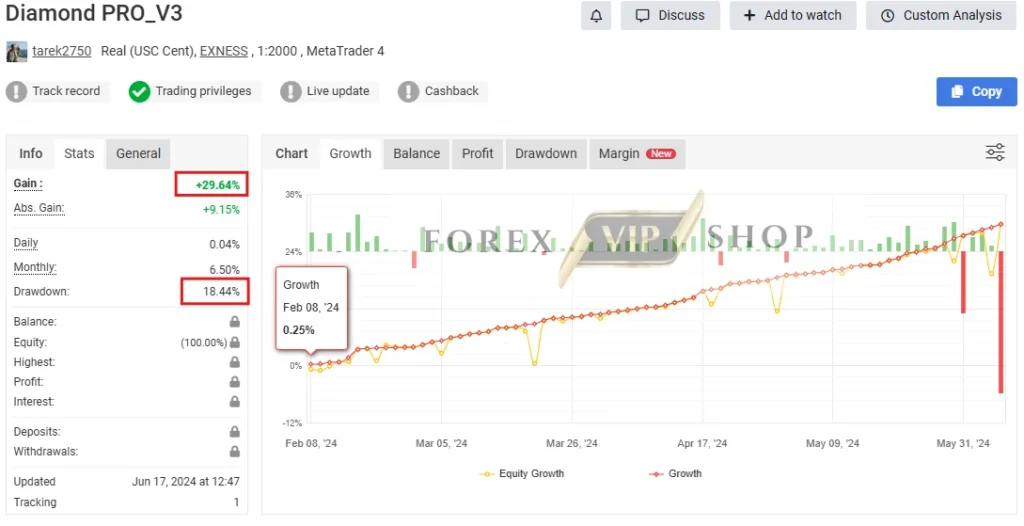1024x526 pixels.
Task: Click the Diamond PRO_V3 title
Action: coord(94,13)
